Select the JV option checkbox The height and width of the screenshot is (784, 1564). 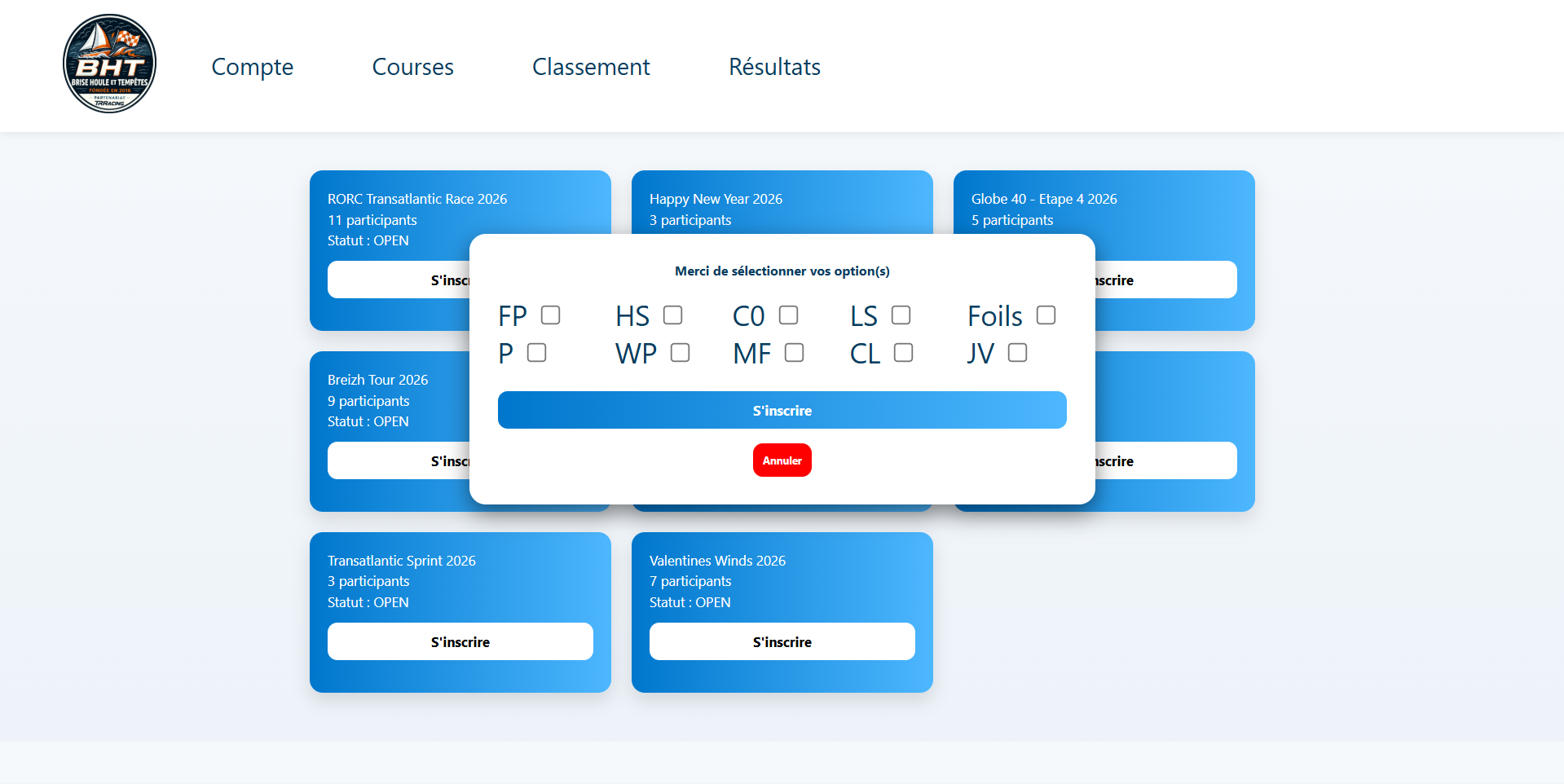click(x=1017, y=353)
